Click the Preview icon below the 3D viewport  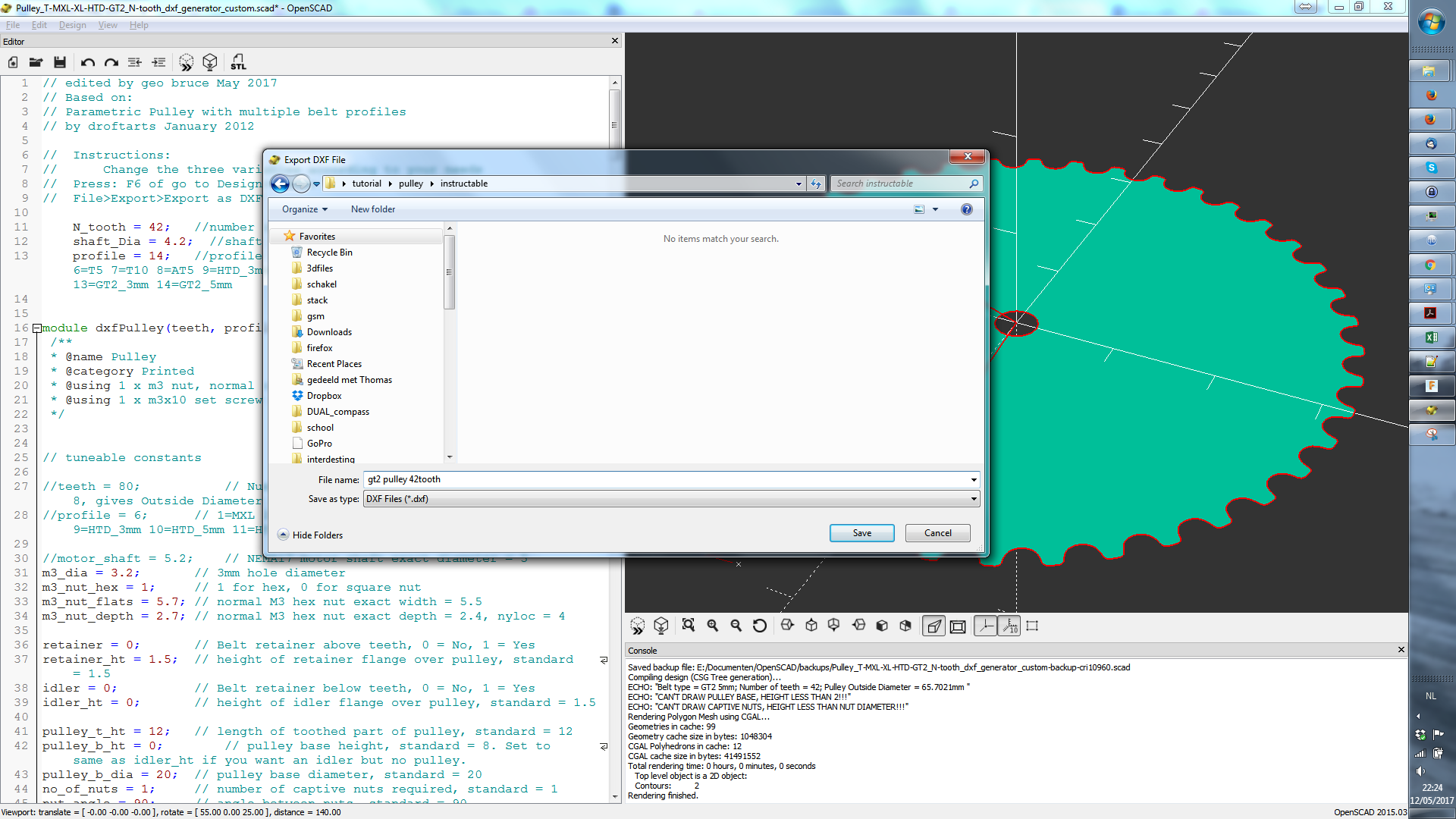coord(638,626)
